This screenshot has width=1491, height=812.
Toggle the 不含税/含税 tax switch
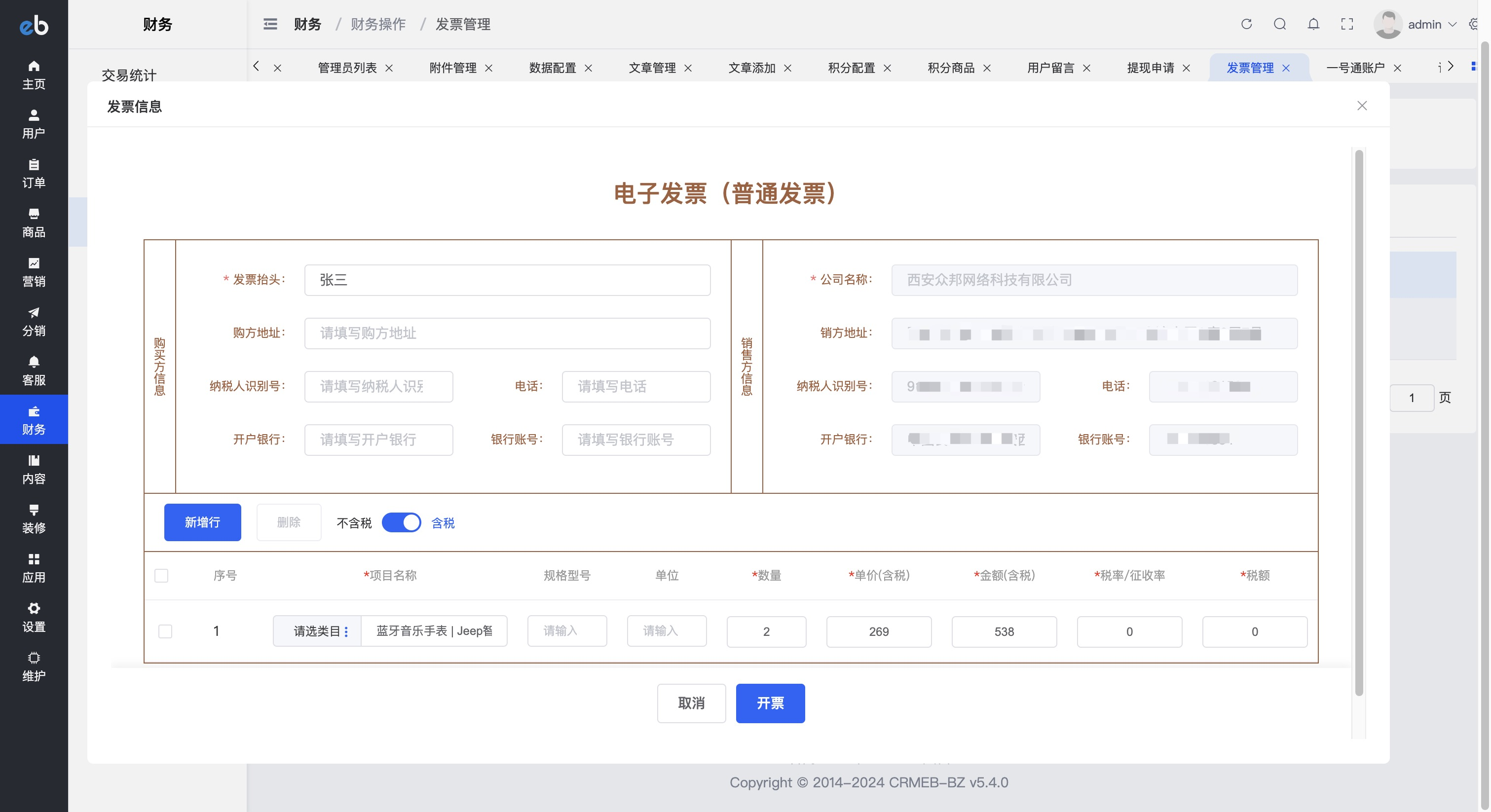pyautogui.click(x=401, y=522)
